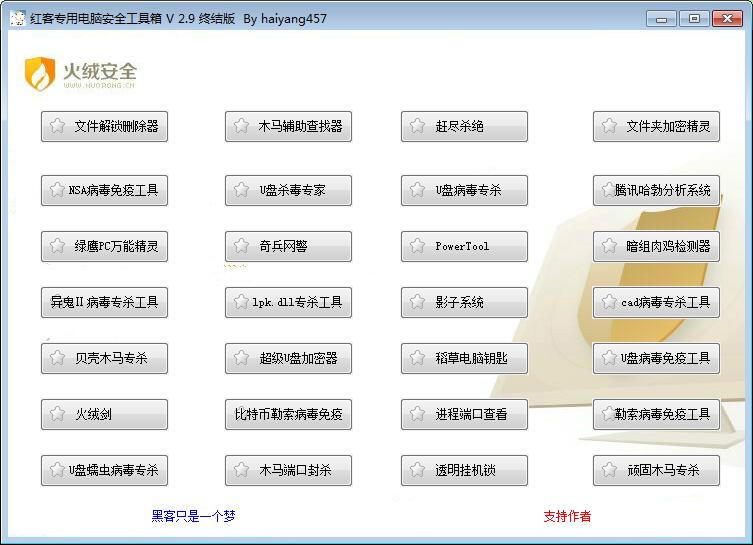The image size is (753, 545).
Task: Click the star icon on 顽固木马专杀
Action: 609,470
